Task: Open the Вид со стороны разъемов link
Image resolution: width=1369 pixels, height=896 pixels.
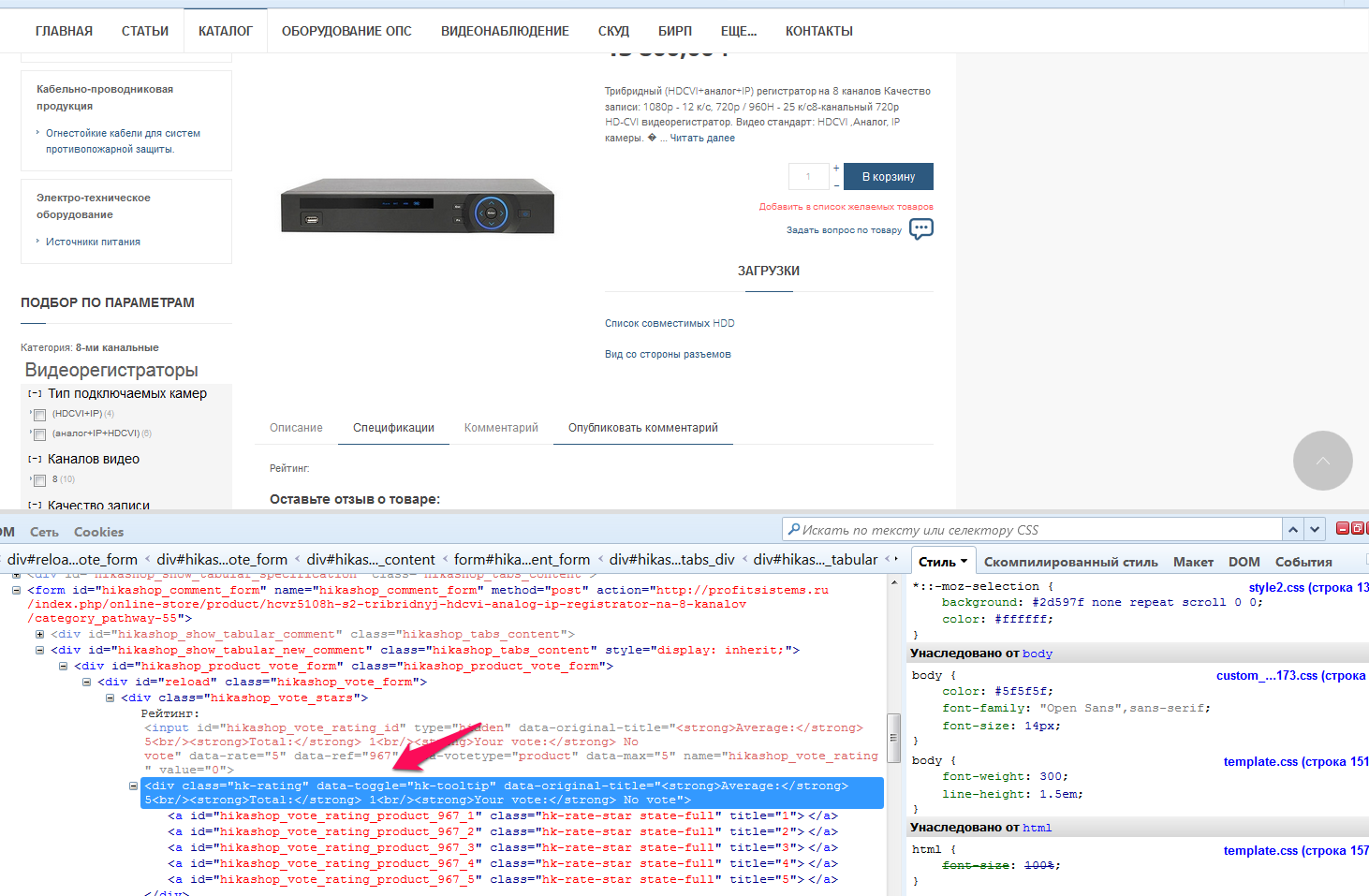Action: pos(668,354)
